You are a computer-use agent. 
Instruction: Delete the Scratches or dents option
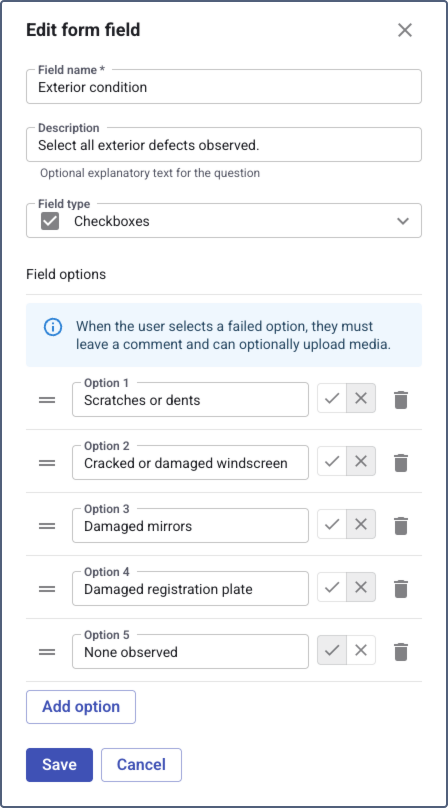(x=401, y=400)
